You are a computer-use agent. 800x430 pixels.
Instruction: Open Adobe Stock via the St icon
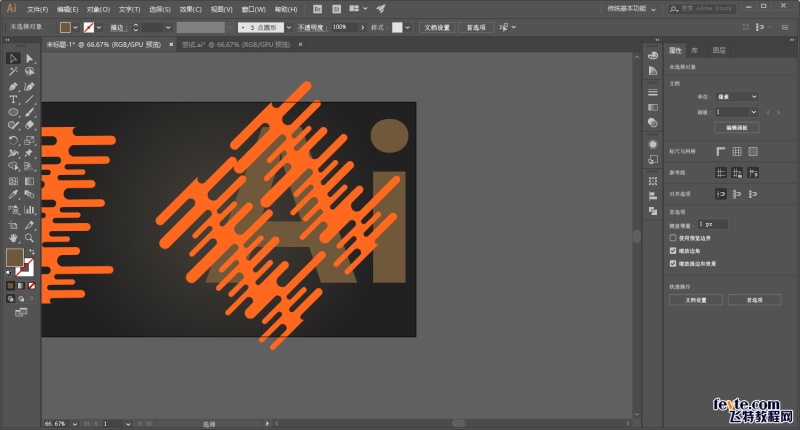[x=336, y=9]
